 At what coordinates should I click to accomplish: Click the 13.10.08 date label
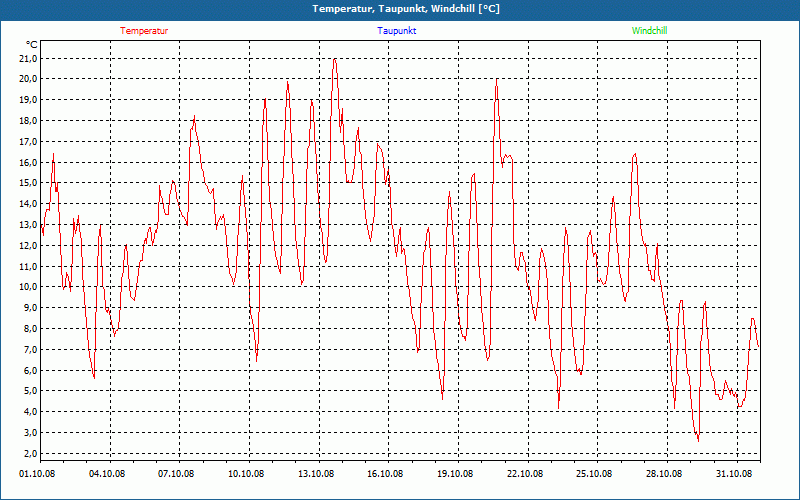pyautogui.click(x=316, y=473)
